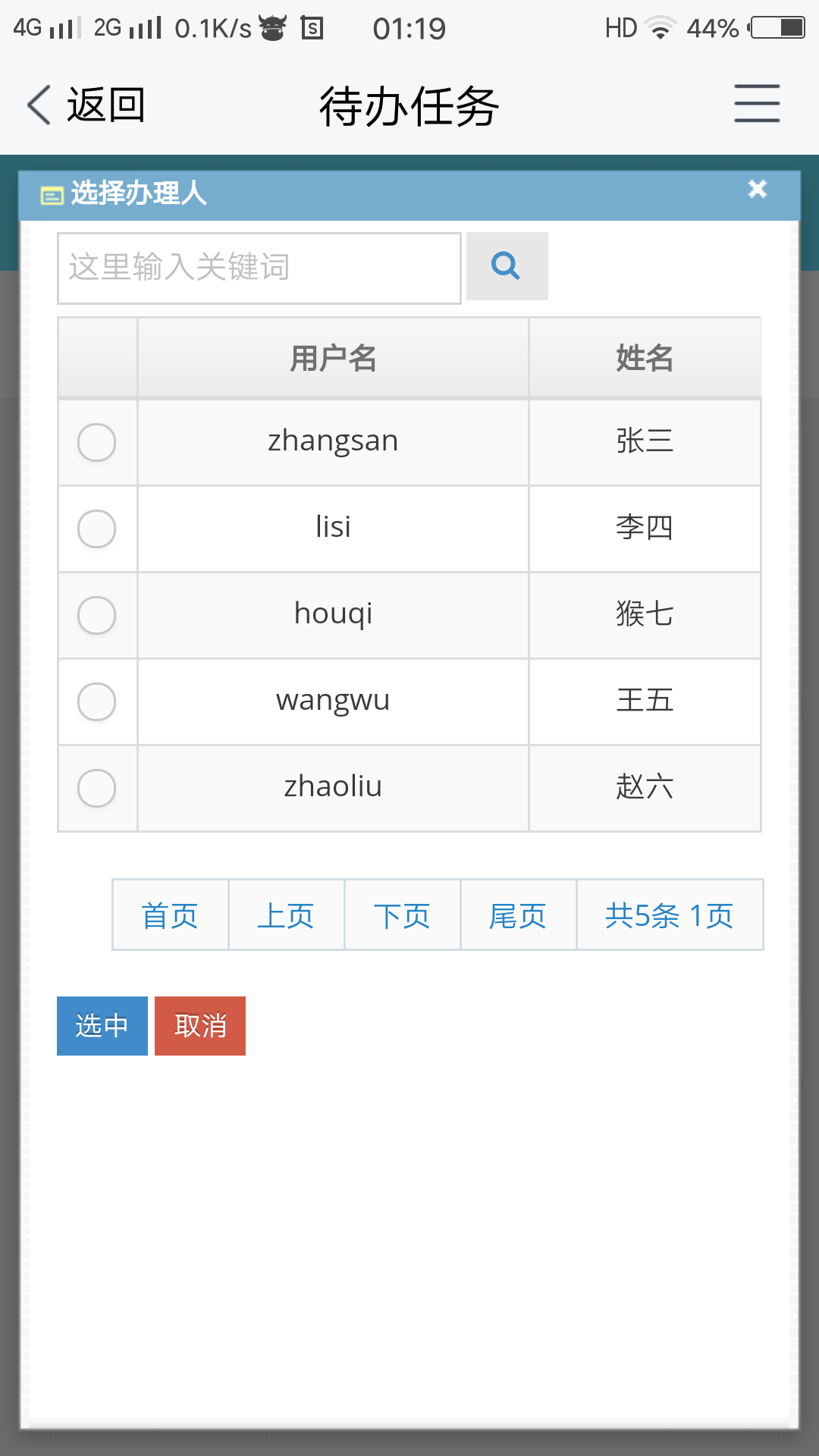
Task: Click the magnifier search icon button
Action: tap(507, 266)
